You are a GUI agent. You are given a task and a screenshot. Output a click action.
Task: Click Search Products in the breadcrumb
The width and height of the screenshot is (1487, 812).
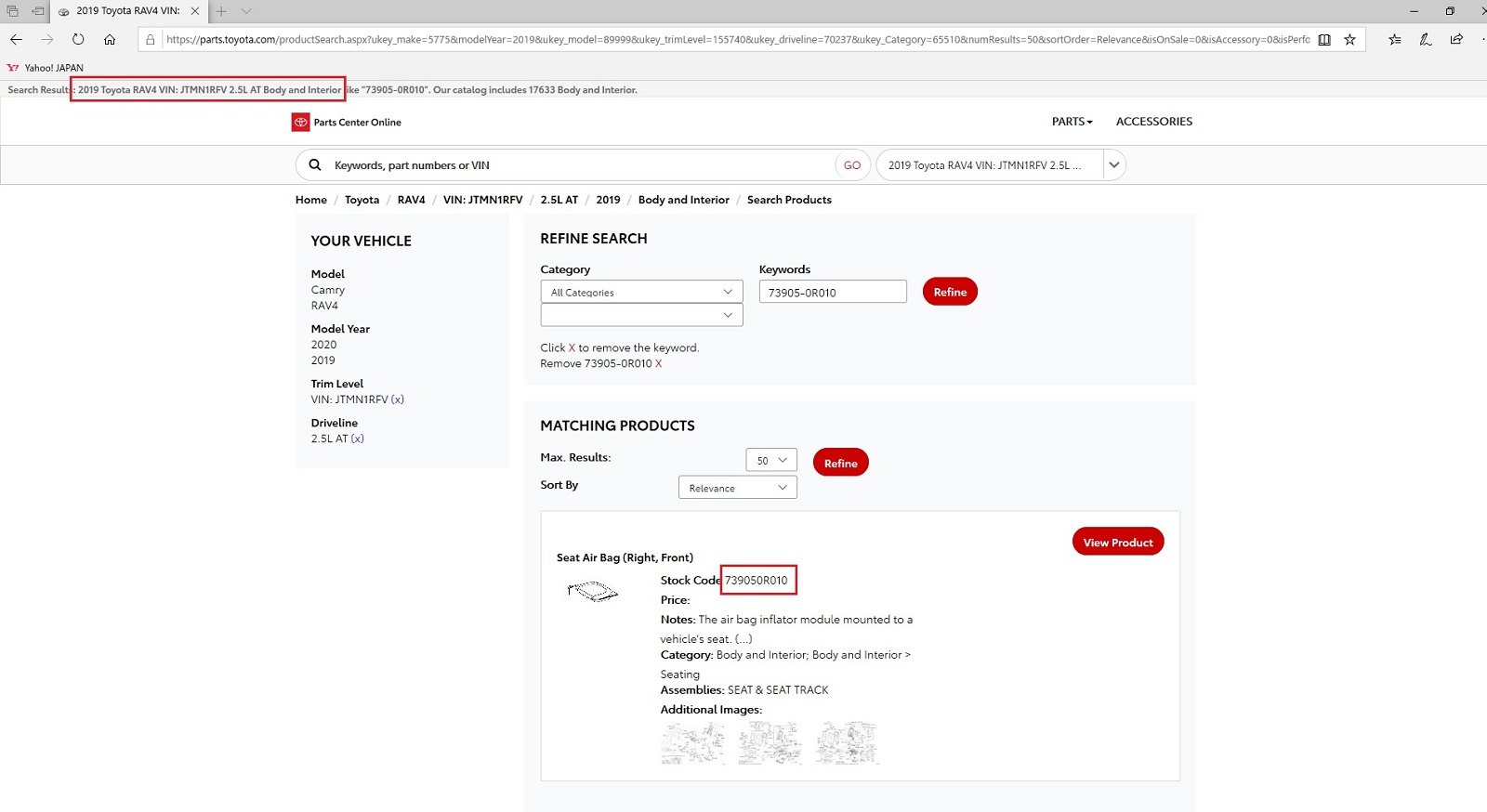(x=789, y=200)
